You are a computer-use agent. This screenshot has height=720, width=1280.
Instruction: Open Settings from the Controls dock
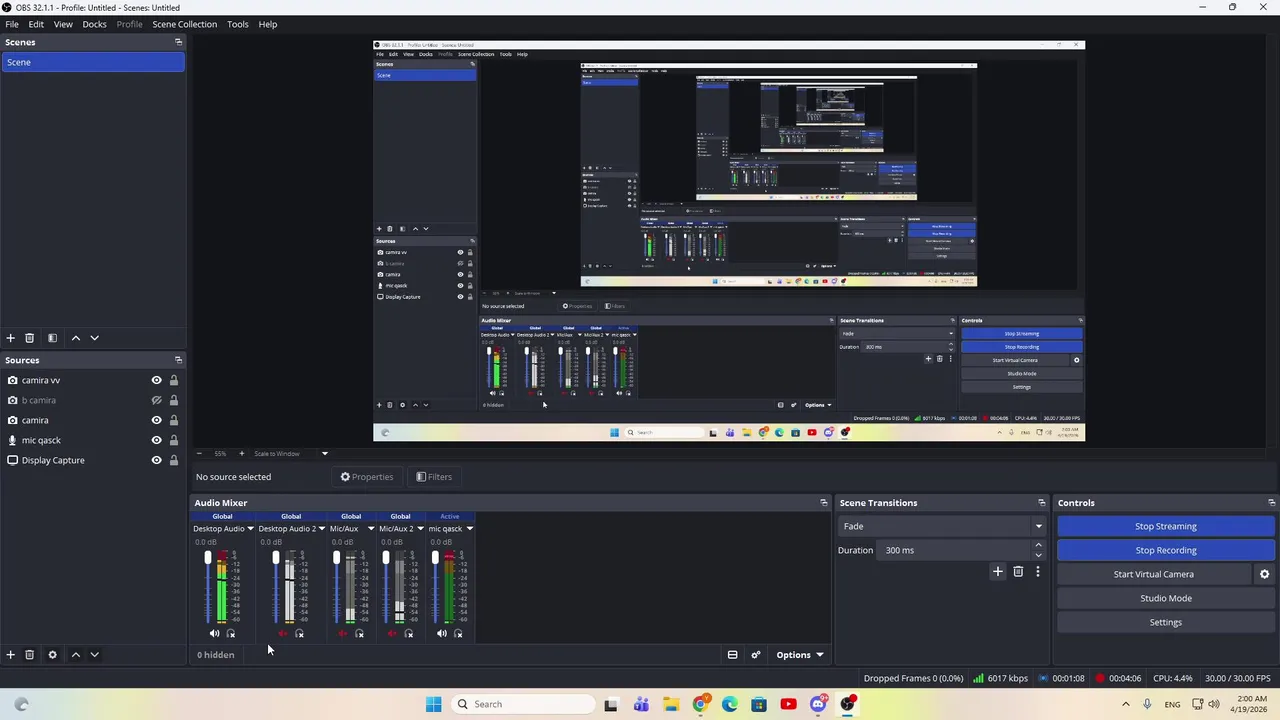point(1165,622)
